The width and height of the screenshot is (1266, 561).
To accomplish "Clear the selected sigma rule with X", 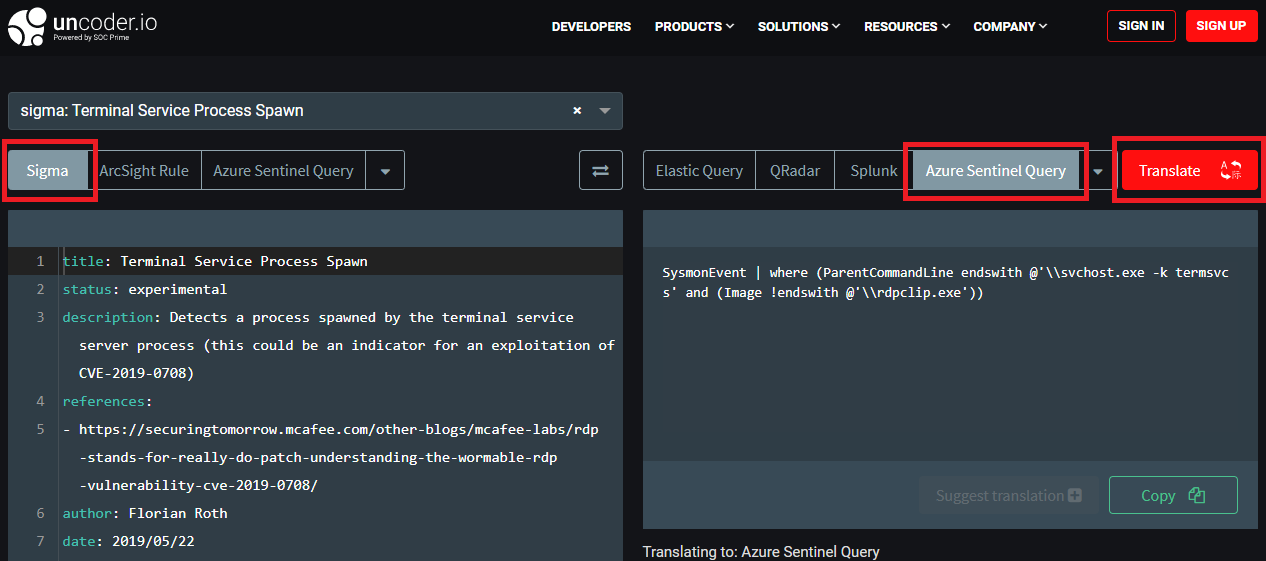I will tap(577, 111).
